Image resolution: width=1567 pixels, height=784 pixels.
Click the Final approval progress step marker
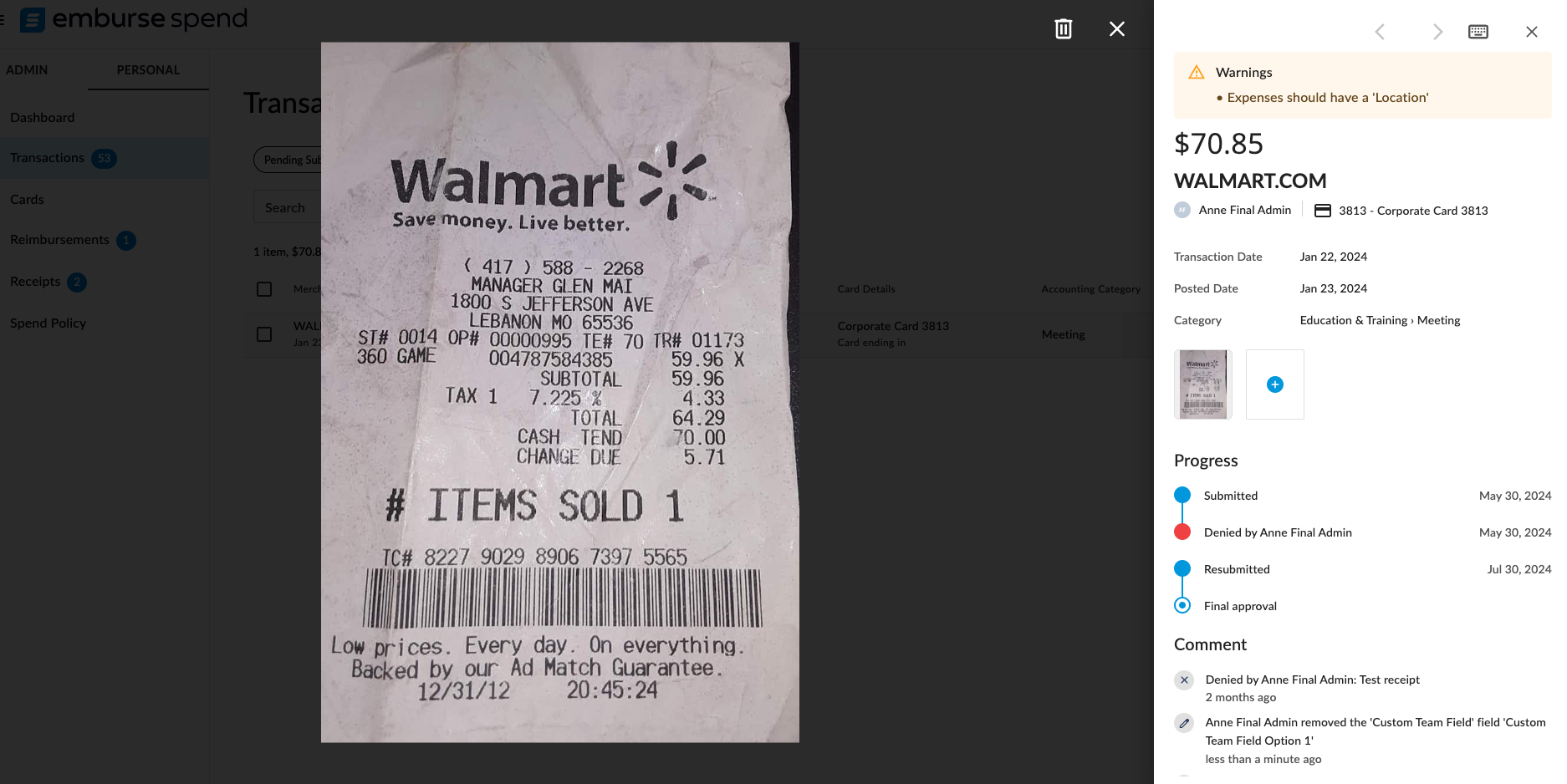[x=1182, y=605]
